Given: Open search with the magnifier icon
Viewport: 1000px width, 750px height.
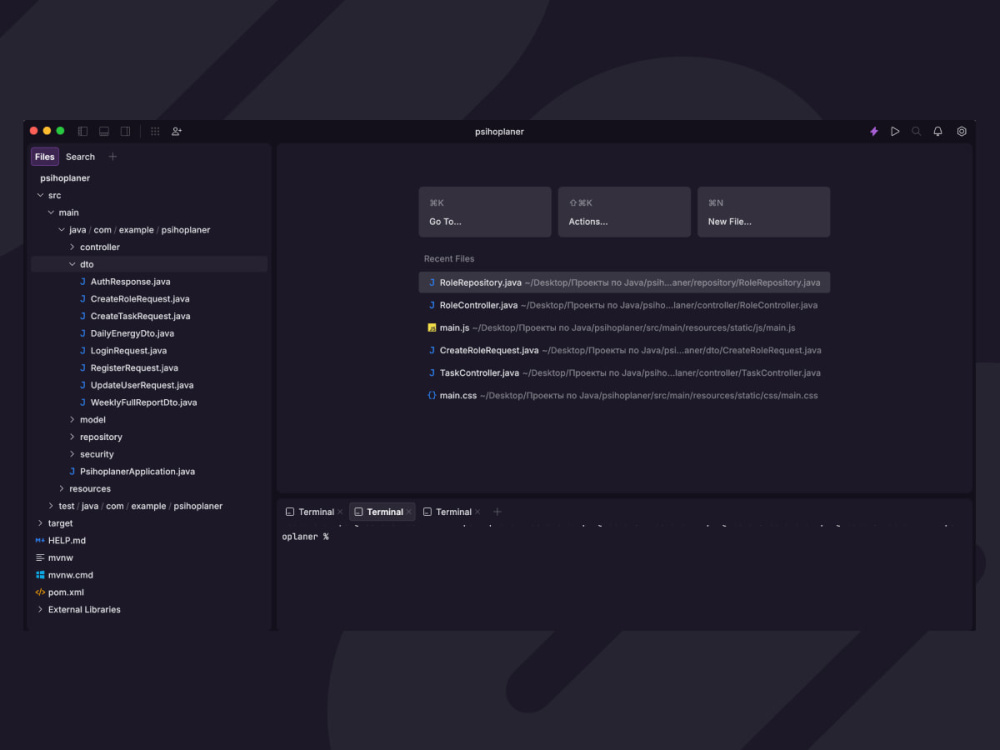Looking at the screenshot, I should pos(916,131).
